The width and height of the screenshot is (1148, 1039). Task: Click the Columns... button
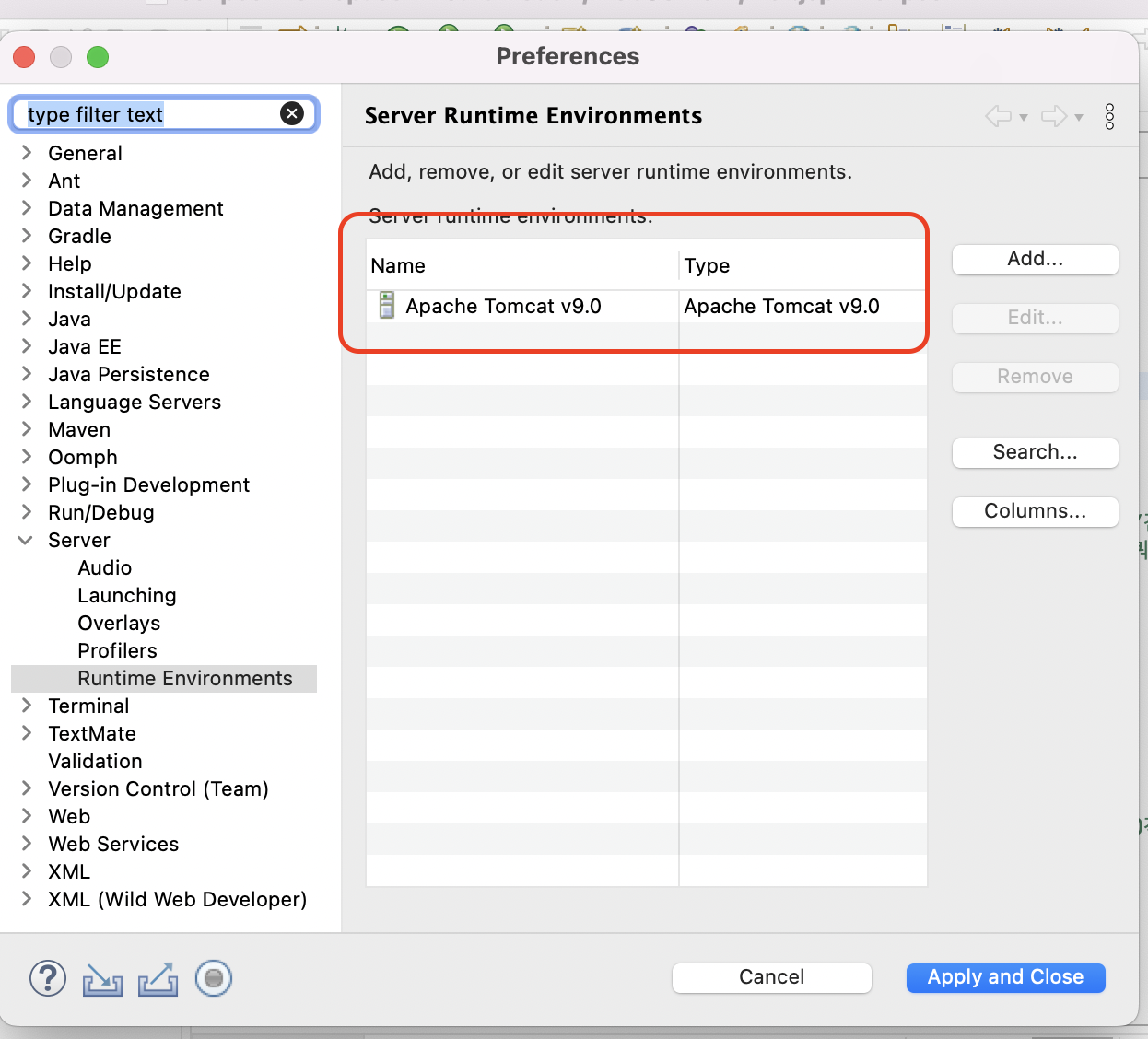pyautogui.click(x=1036, y=511)
